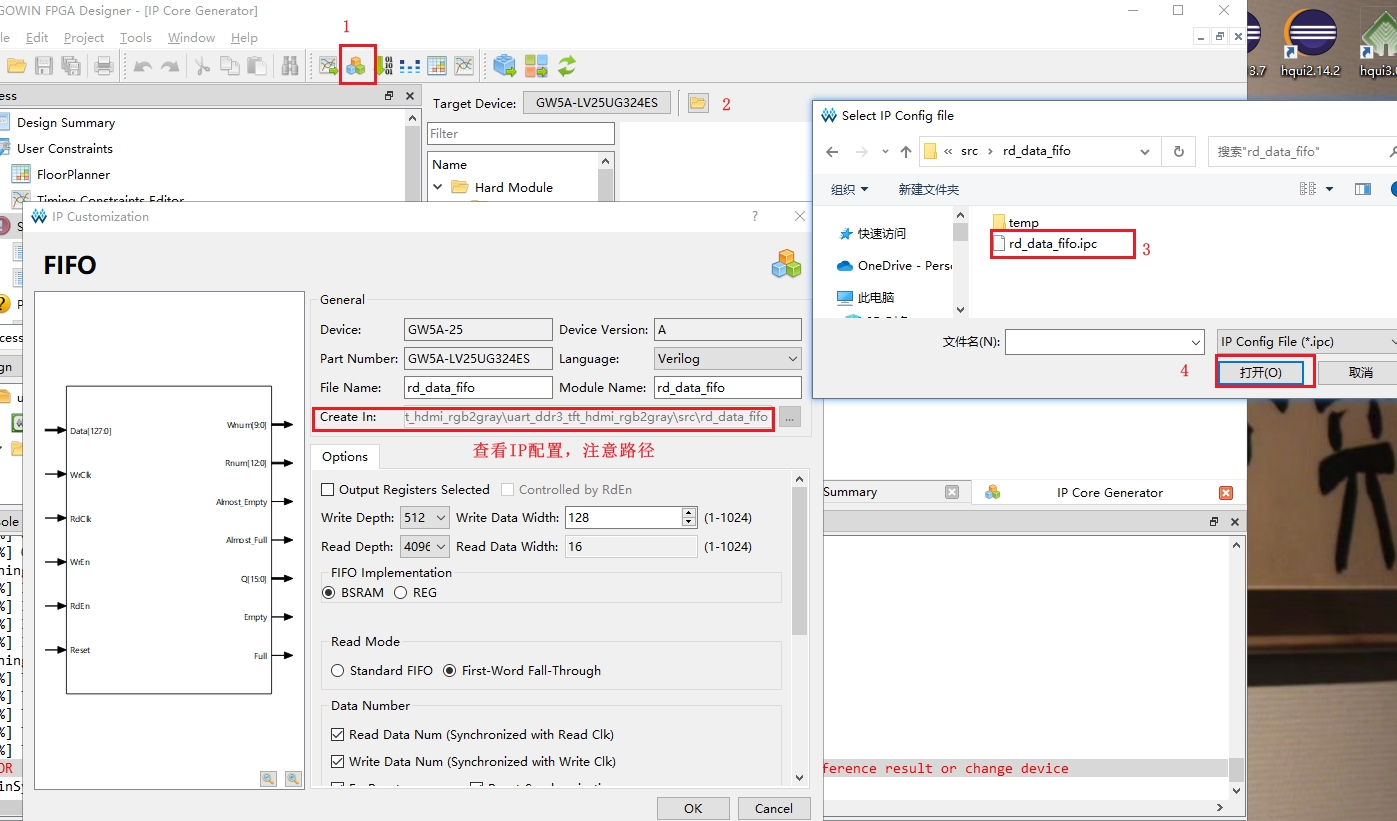
Task: Click Cancel in IP Customization dialog
Action: [774, 808]
